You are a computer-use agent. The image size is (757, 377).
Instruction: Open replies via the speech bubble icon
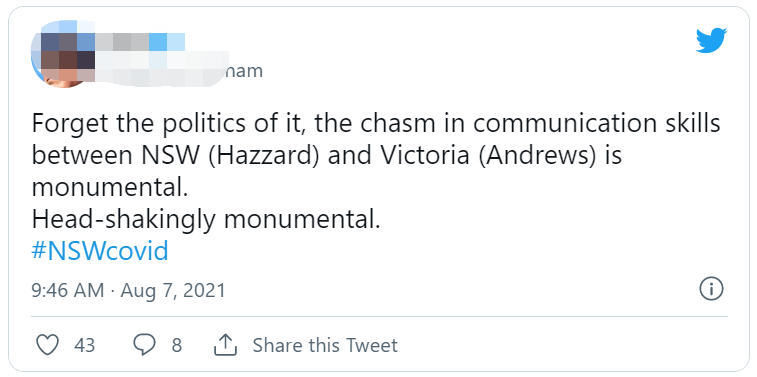tap(143, 345)
